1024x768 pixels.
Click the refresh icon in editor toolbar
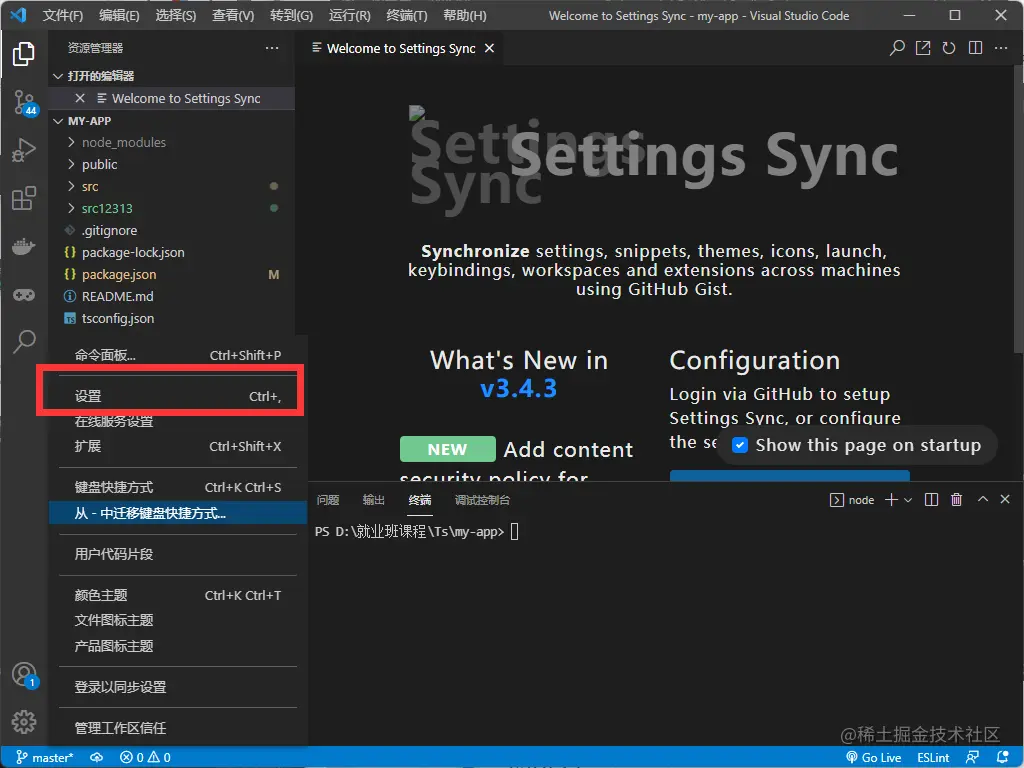click(949, 48)
